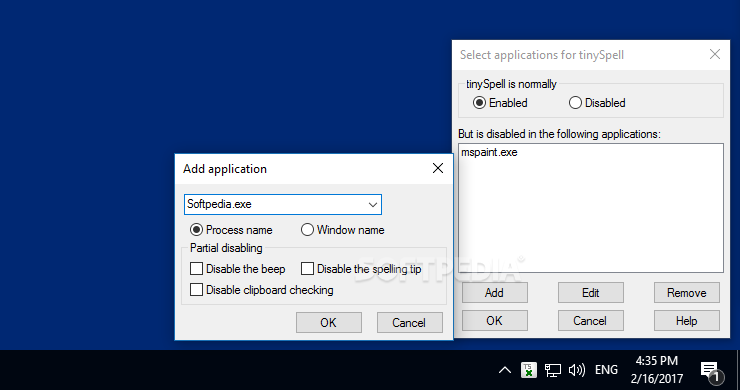Close the Select applications for tinySpell window
This screenshot has height=390, width=740.
715,54
